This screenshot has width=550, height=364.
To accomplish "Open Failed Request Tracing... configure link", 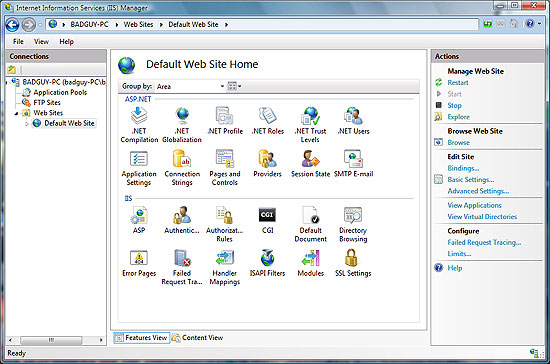I will 484,242.
